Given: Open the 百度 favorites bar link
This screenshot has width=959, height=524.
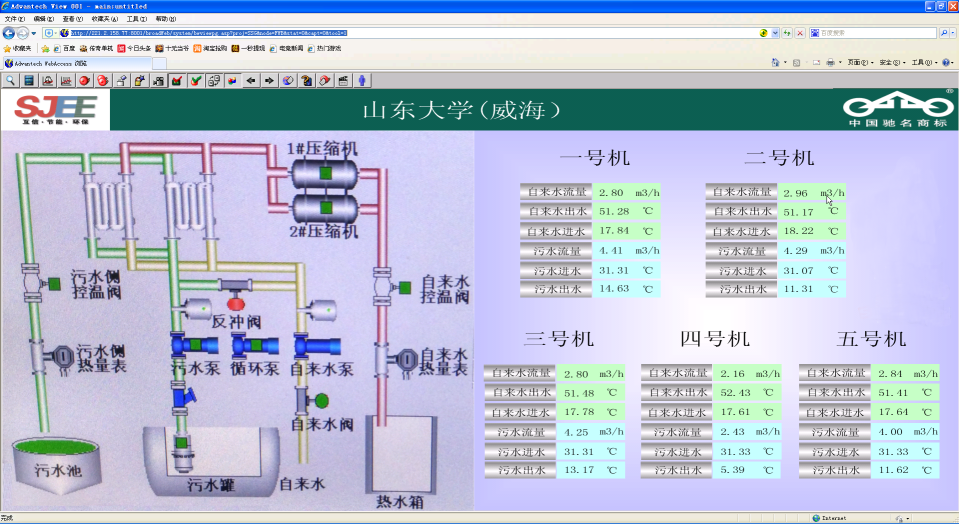Looking at the screenshot, I should point(64,48).
